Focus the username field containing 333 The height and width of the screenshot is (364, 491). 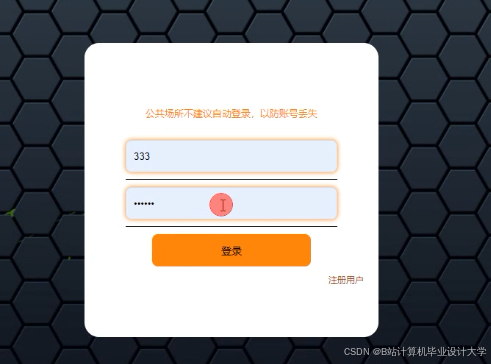click(x=231, y=156)
